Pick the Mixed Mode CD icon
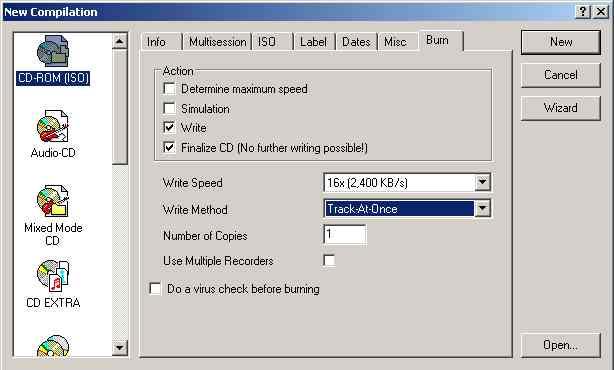 pos(53,201)
